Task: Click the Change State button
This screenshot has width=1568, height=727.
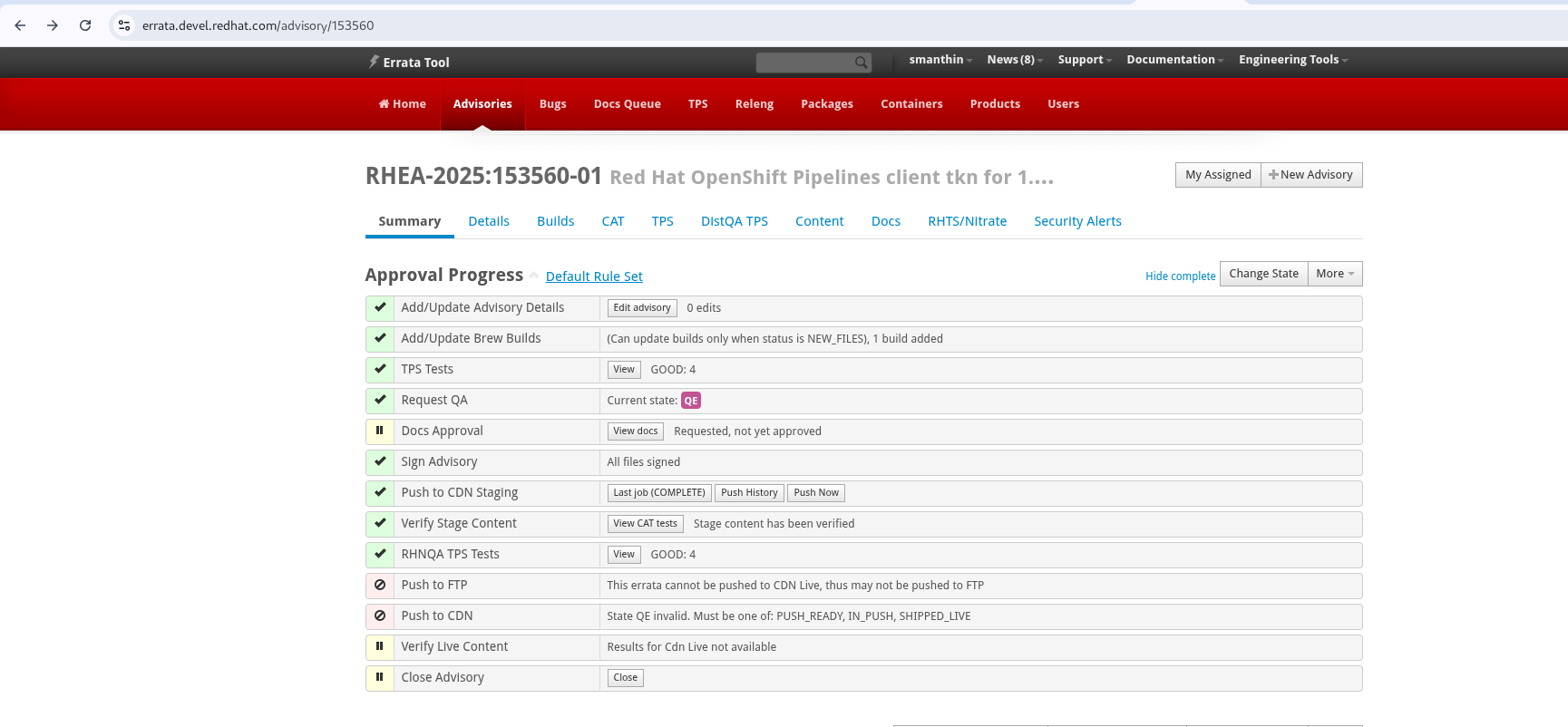Action: coord(1264,274)
